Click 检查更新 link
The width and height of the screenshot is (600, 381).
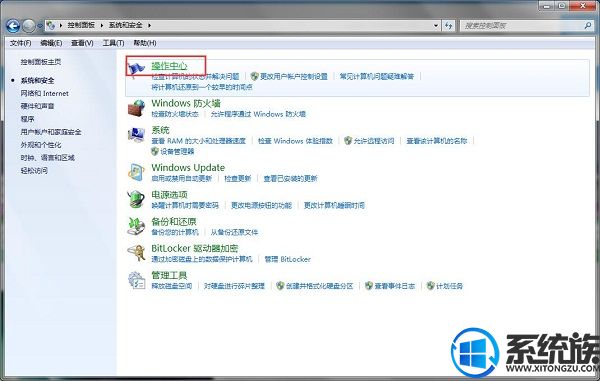click(238, 178)
